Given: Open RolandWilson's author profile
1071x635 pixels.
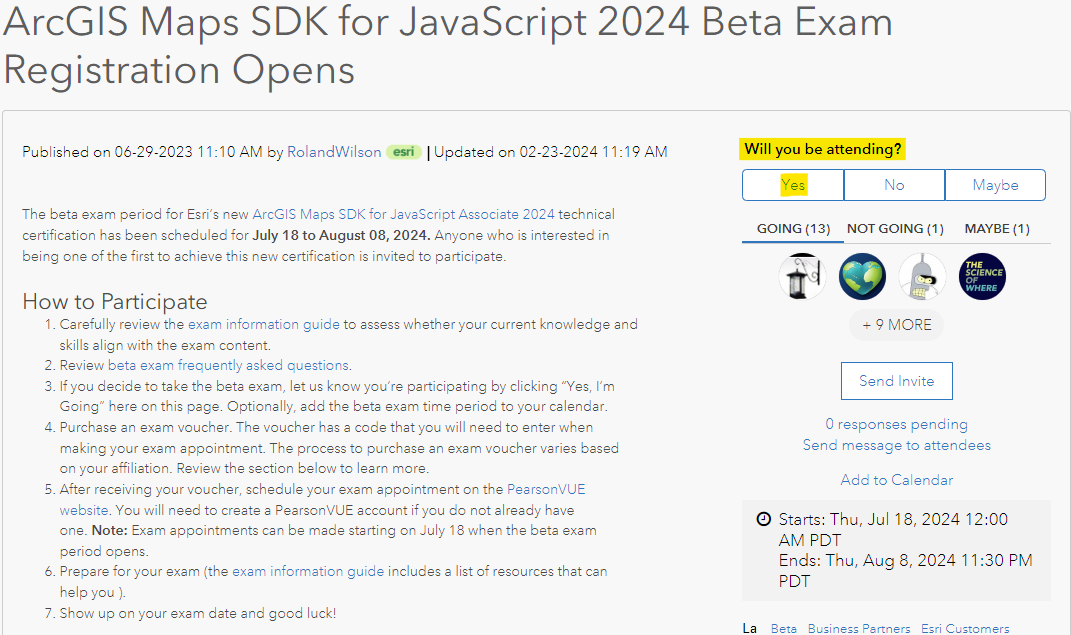Looking at the screenshot, I should (334, 152).
